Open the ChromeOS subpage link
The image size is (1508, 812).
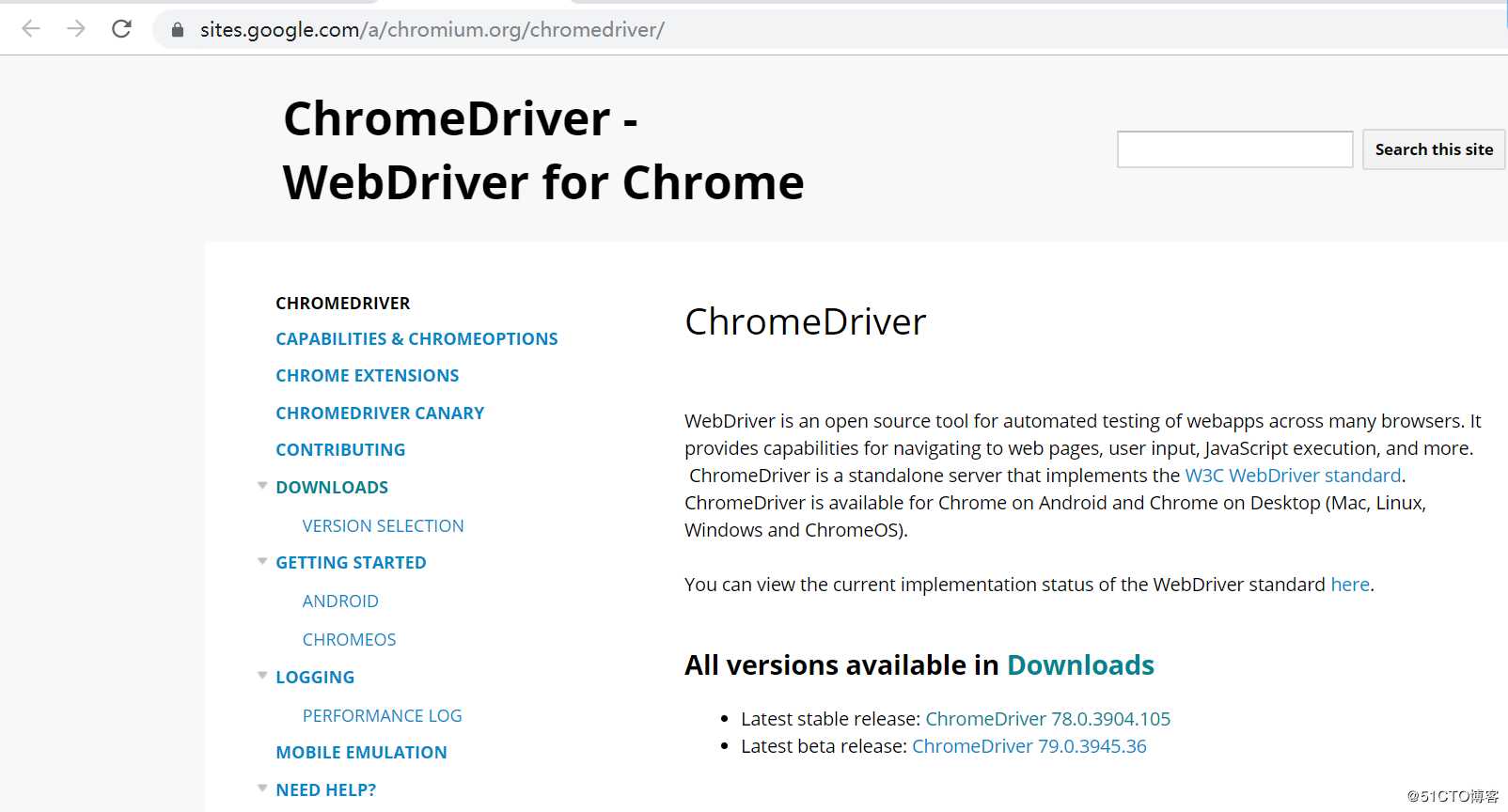(x=350, y=640)
